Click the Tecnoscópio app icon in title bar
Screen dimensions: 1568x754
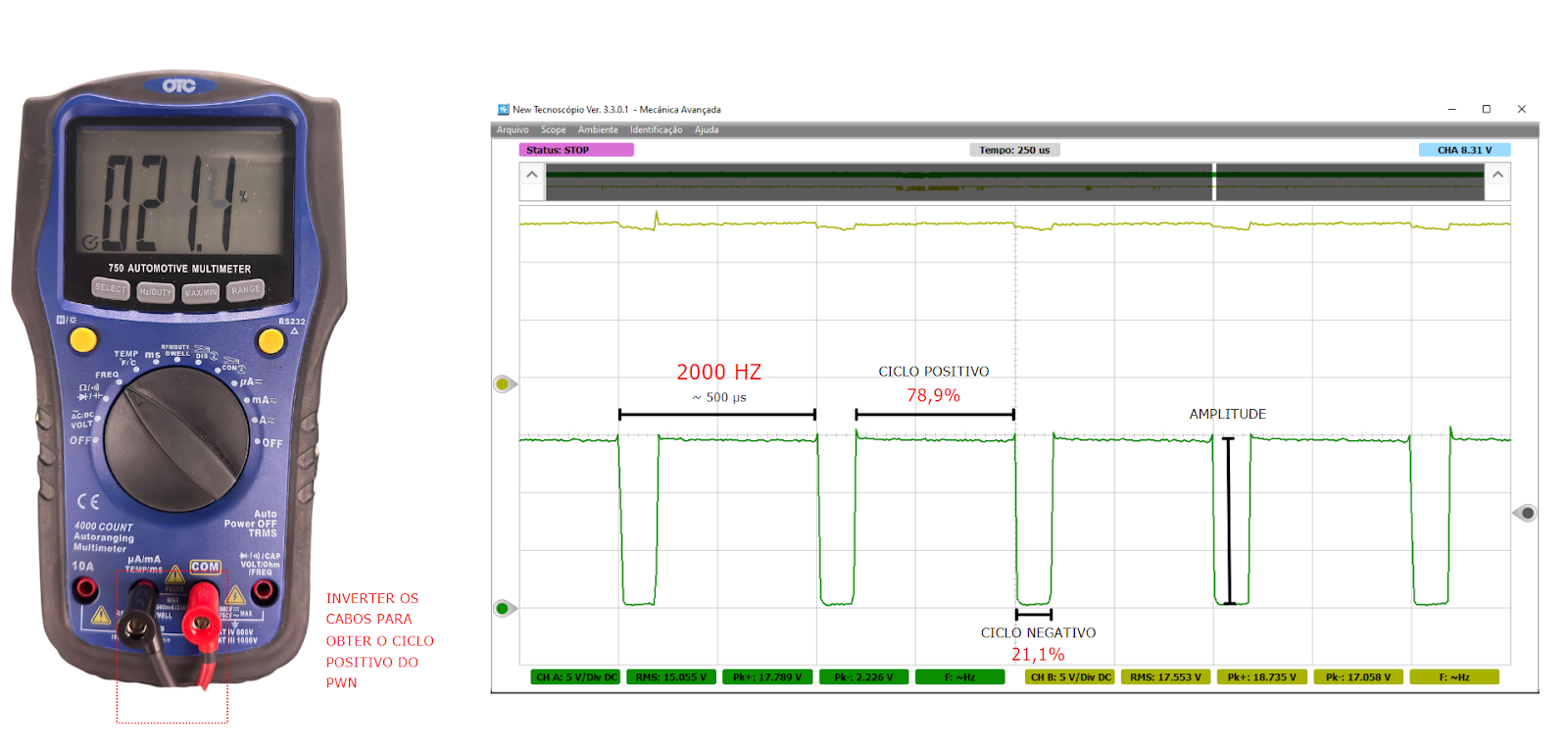click(x=503, y=110)
